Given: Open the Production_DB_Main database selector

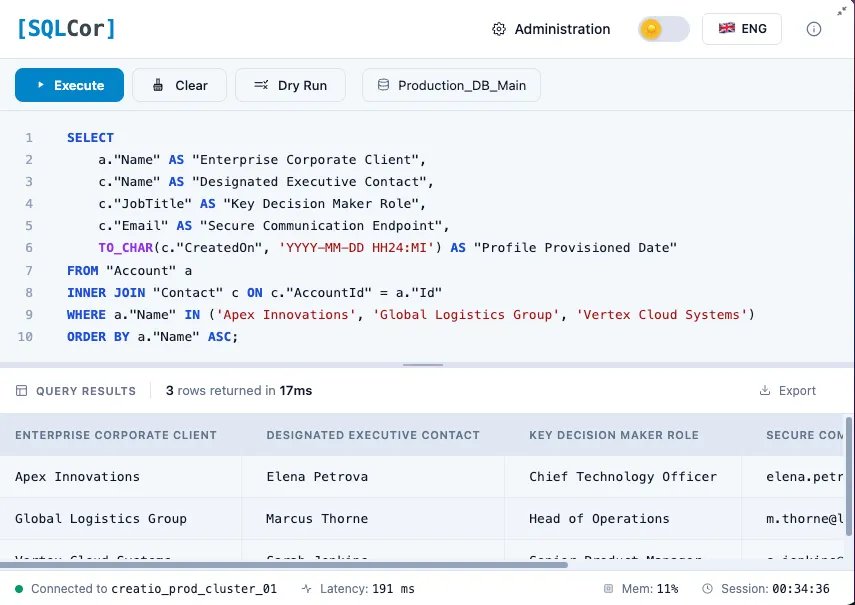Looking at the screenshot, I should click(451, 85).
